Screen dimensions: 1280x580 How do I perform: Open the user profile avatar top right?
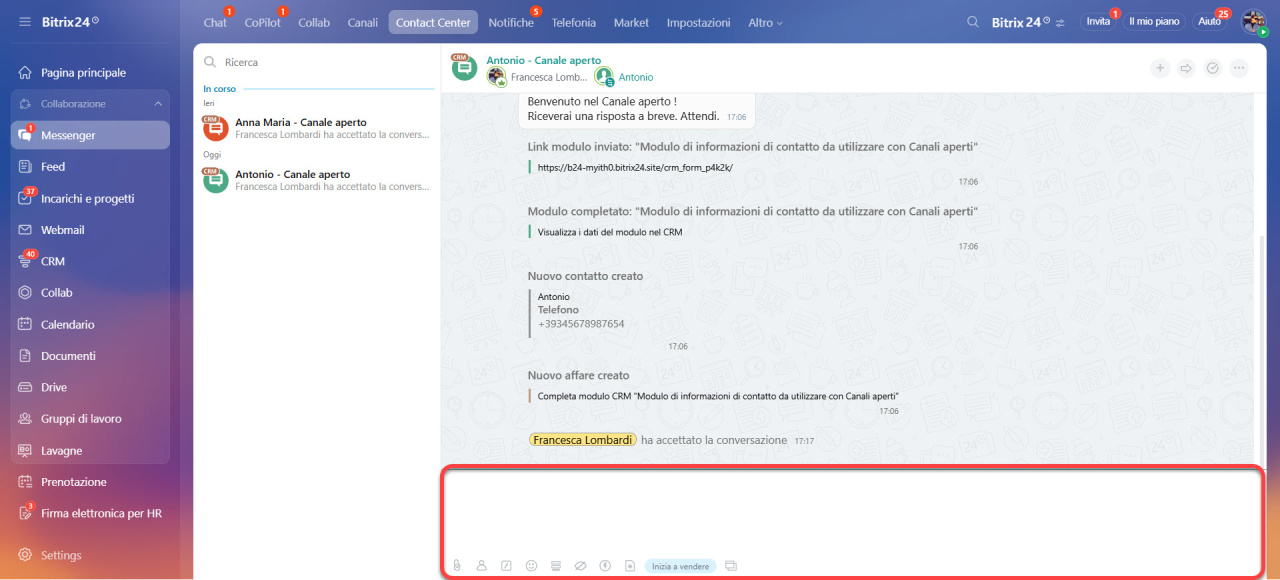[1254, 22]
